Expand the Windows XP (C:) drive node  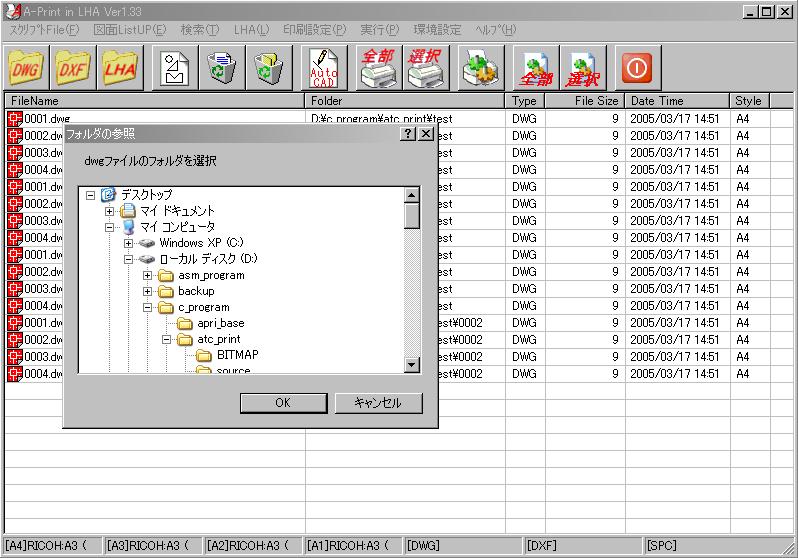tap(129, 243)
